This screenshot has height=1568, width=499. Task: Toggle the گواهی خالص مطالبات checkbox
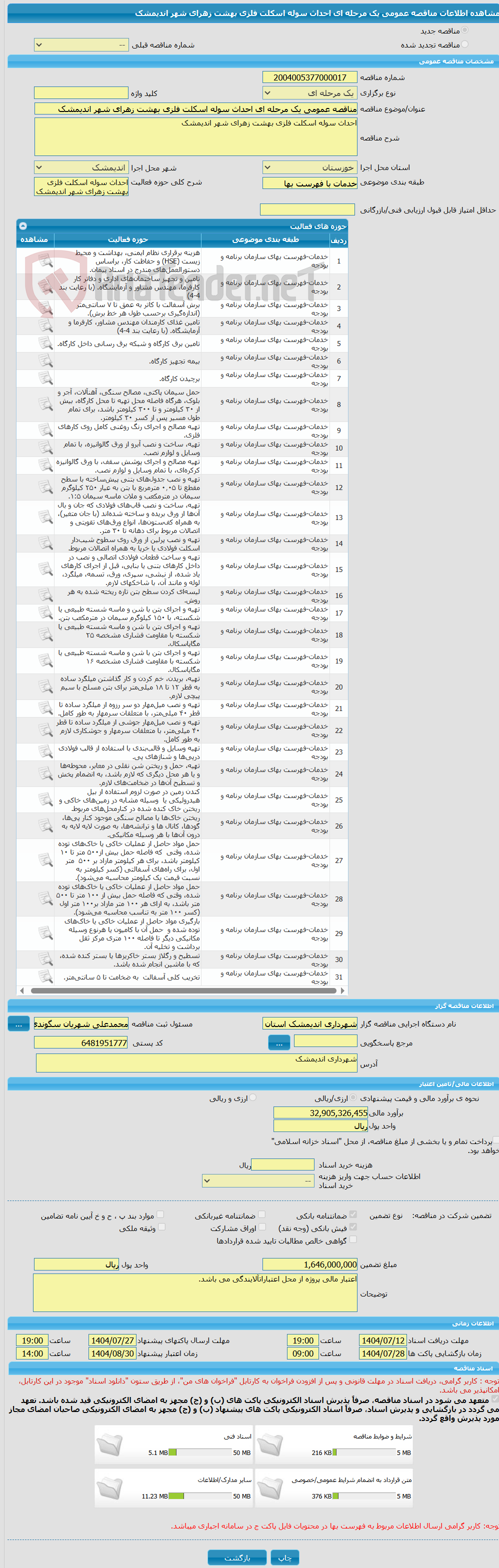tap(353, 1239)
